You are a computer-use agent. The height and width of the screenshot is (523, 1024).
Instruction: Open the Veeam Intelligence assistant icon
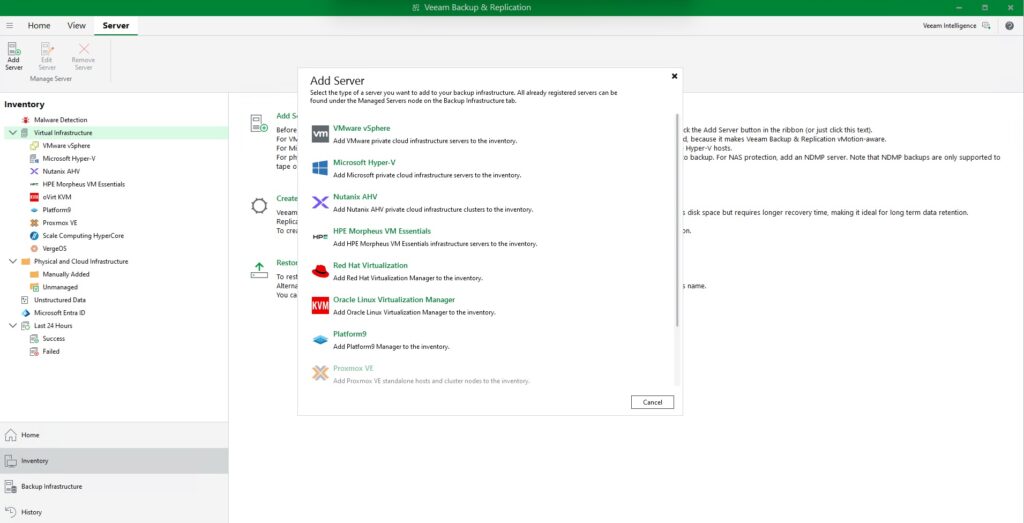986,26
